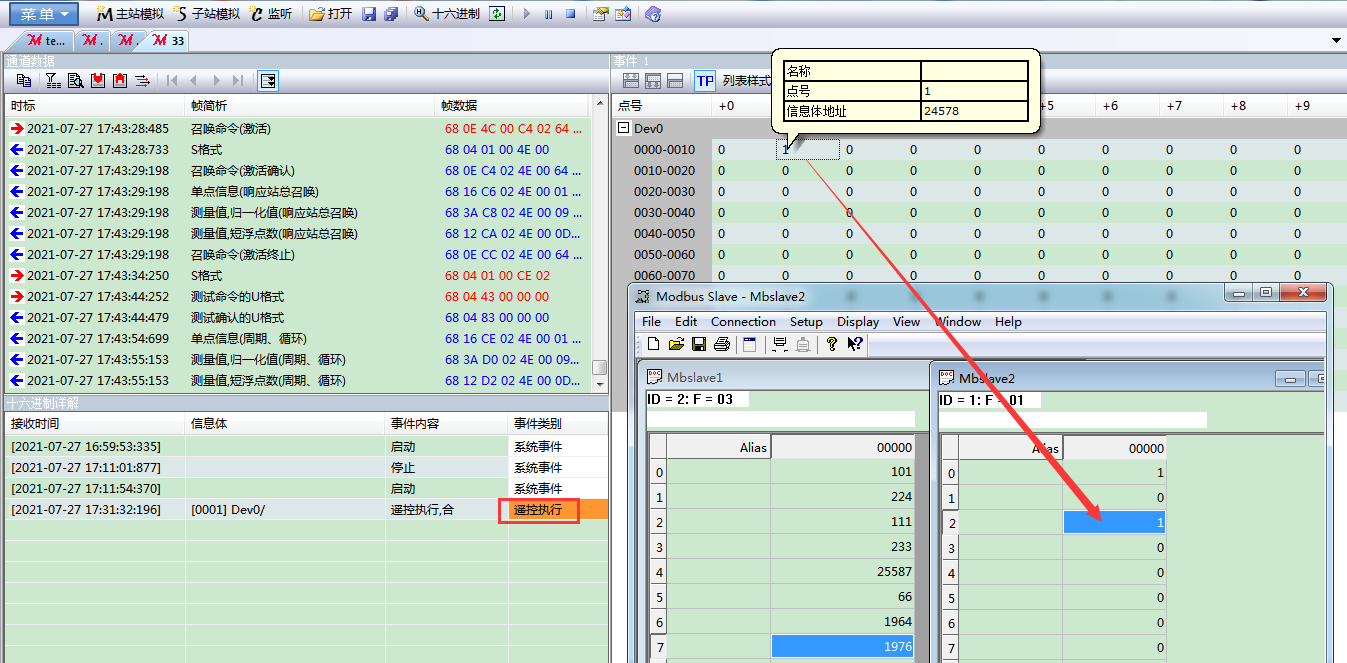Viewport: 1347px width, 663px height.
Task: Collapse the Dev0 tree node
Action: coord(624,128)
